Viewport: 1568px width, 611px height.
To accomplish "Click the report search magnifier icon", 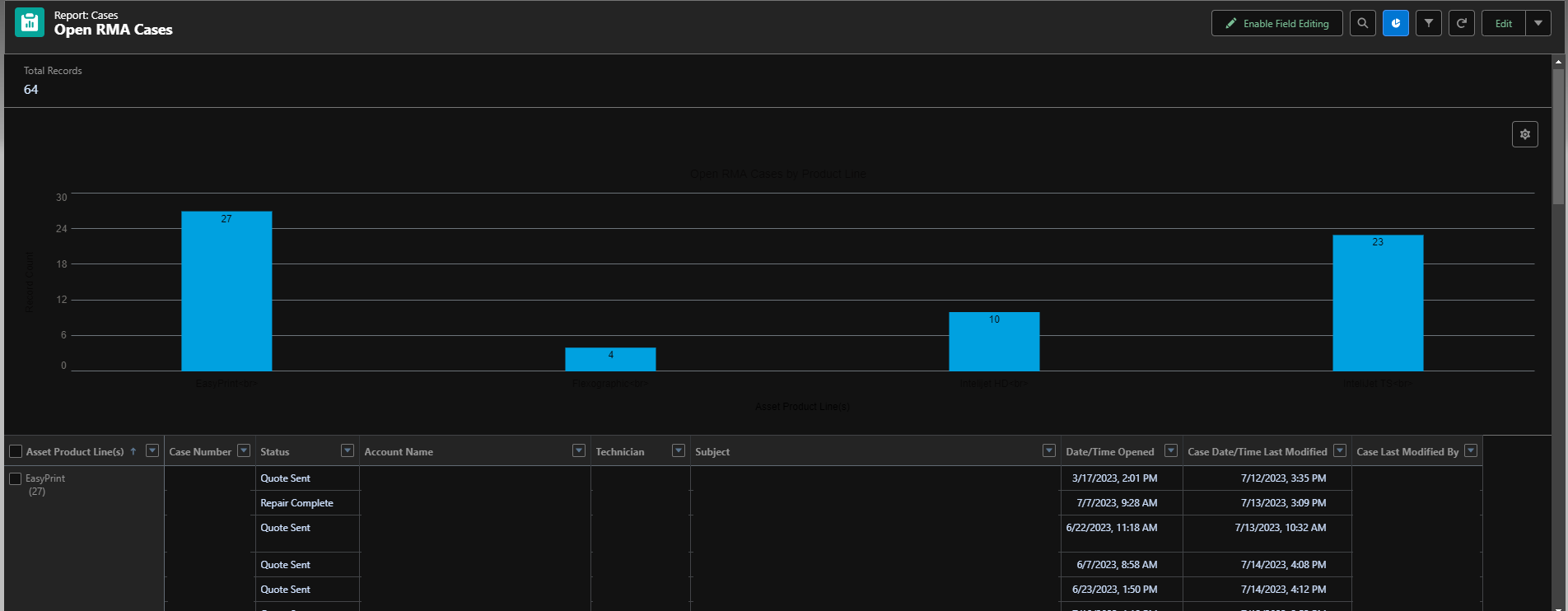I will (1362, 23).
